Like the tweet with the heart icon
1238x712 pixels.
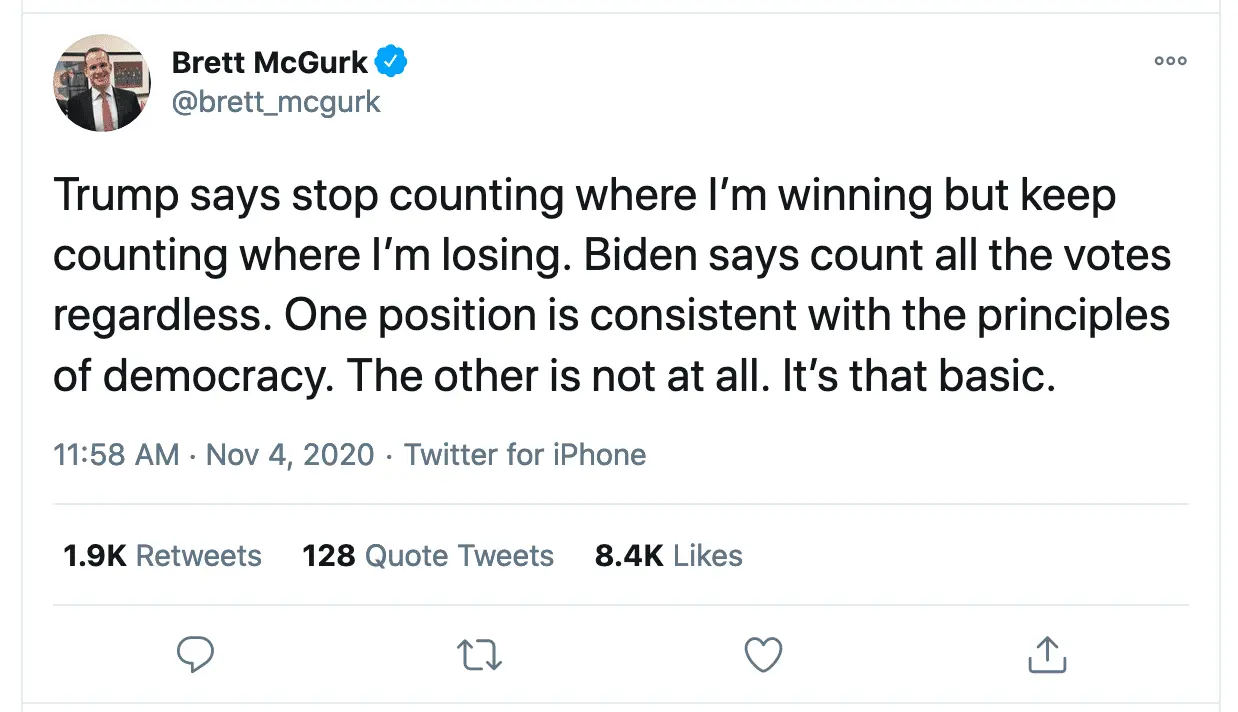[764, 655]
